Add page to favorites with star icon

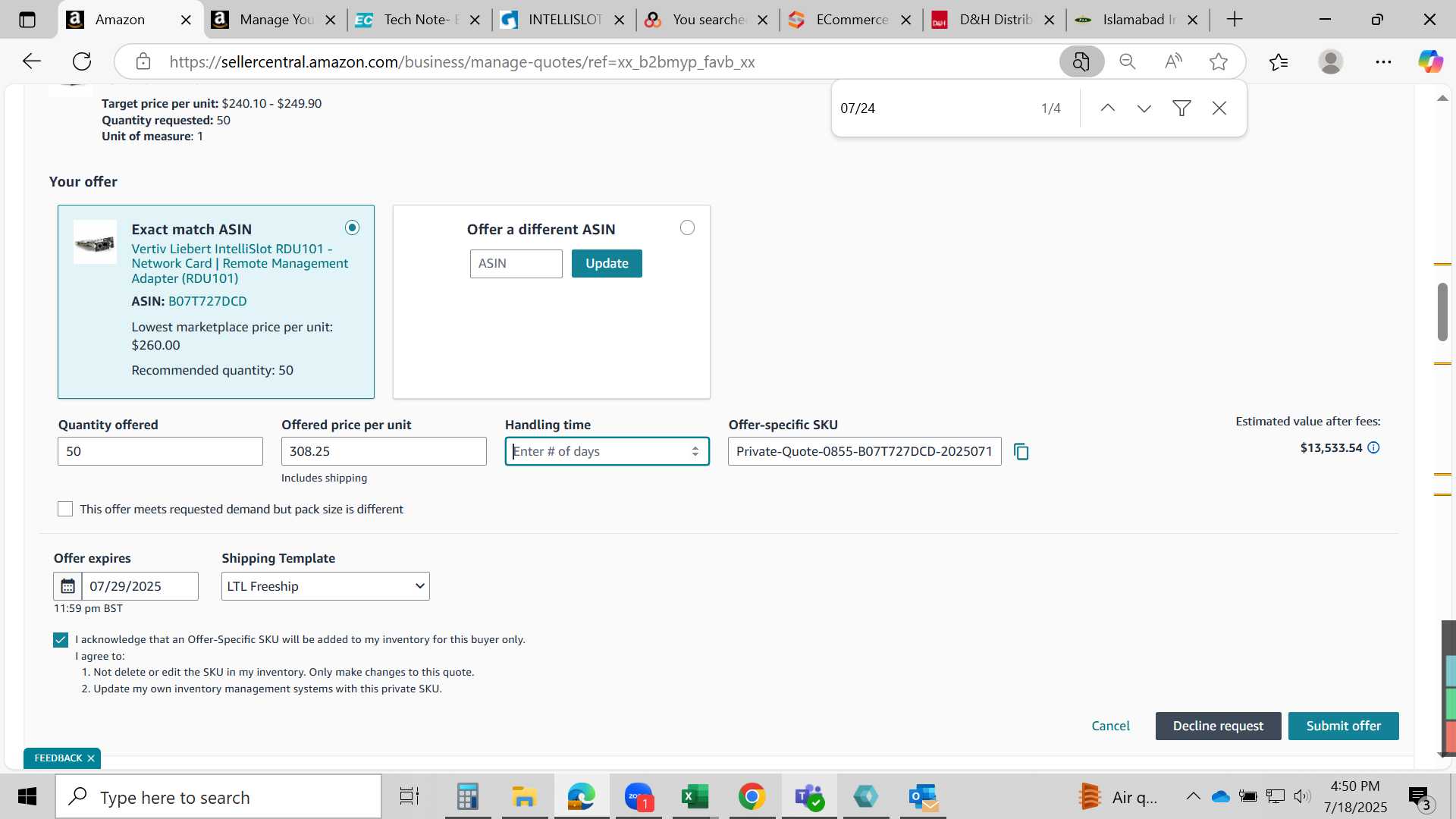coord(1219,61)
